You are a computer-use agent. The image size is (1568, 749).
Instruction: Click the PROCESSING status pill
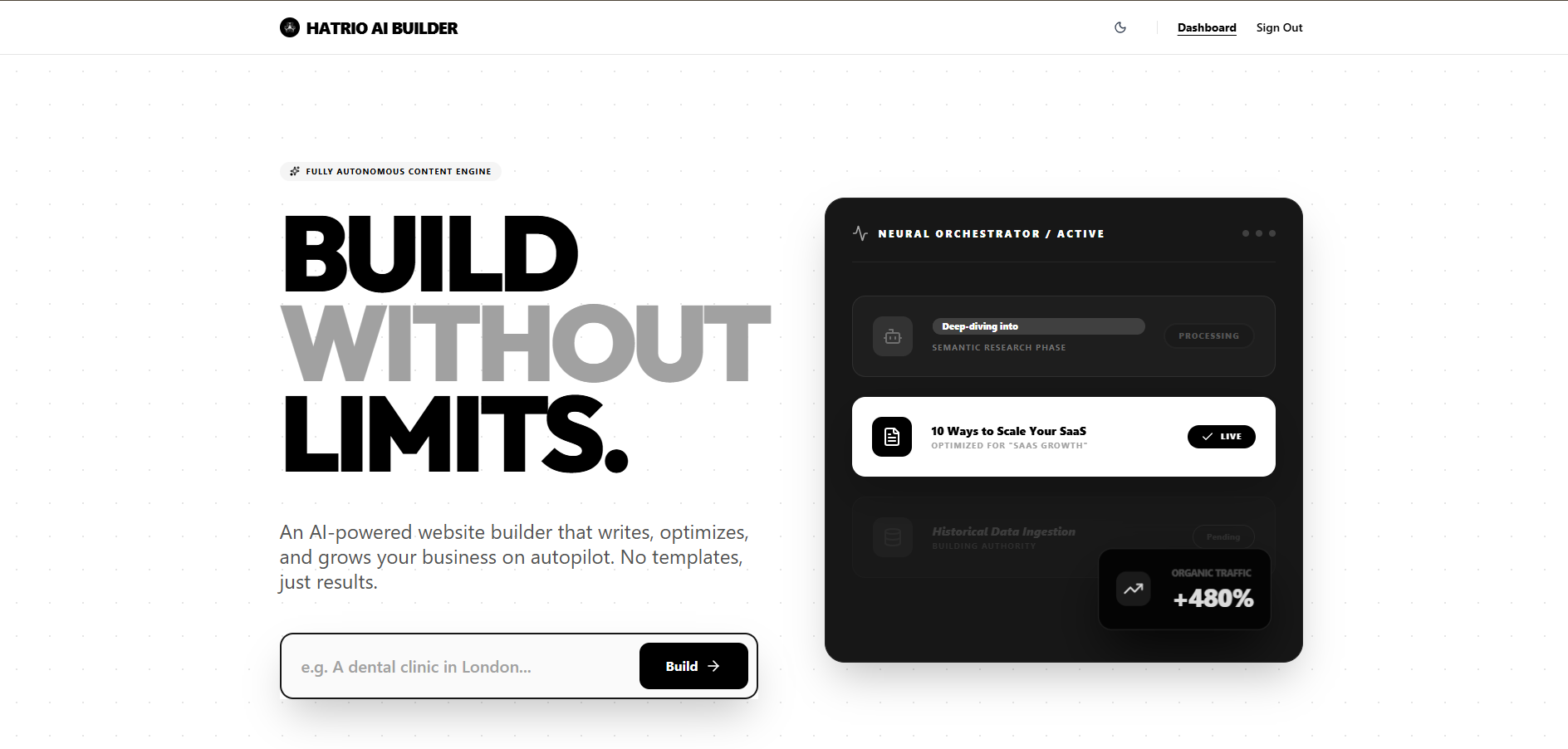(x=1208, y=335)
